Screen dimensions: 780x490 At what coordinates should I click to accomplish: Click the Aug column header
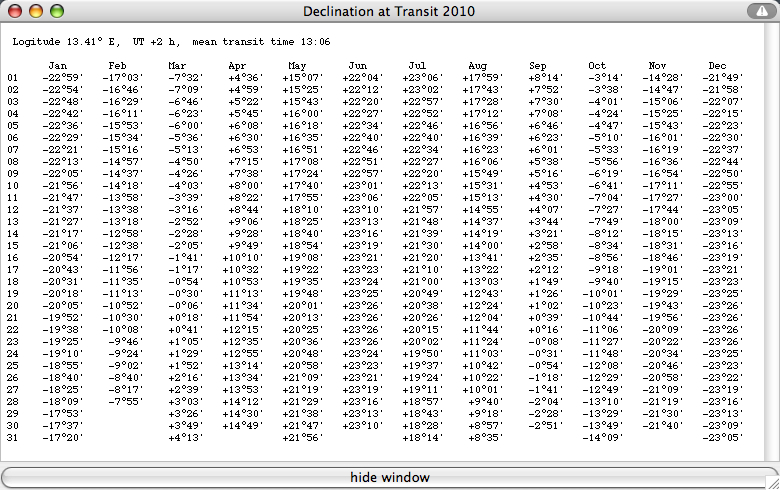click(477, 66)
